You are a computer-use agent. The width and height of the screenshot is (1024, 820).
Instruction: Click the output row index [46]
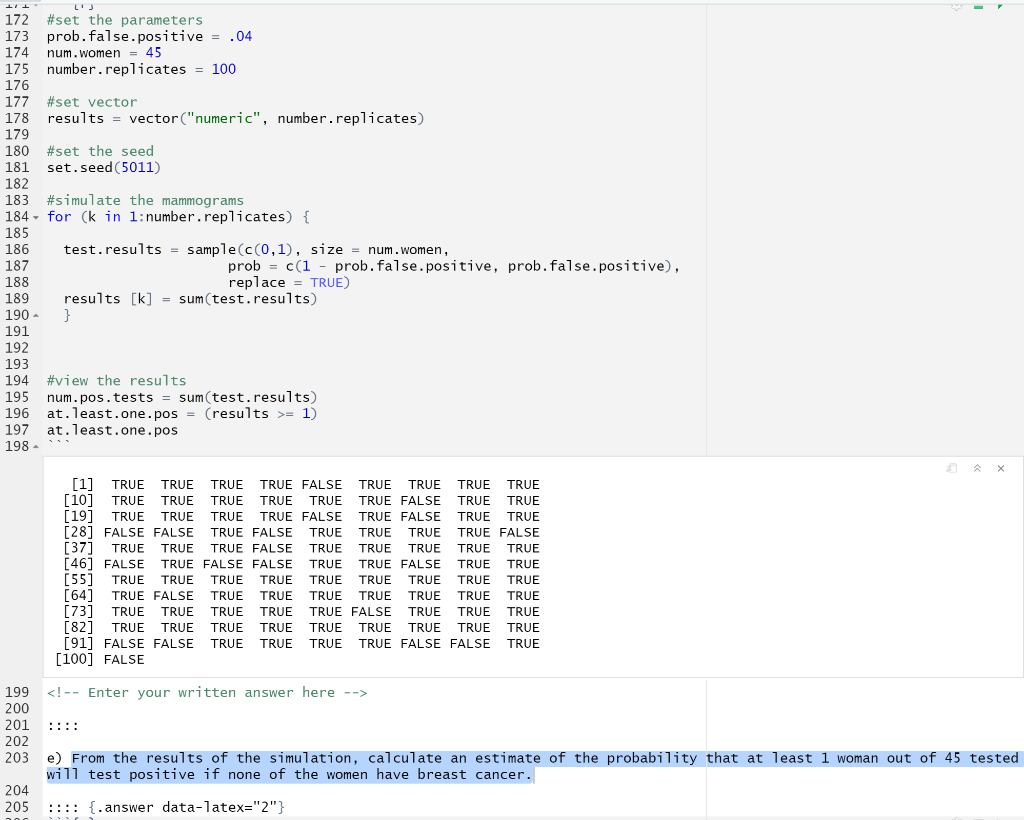[78, 564]
